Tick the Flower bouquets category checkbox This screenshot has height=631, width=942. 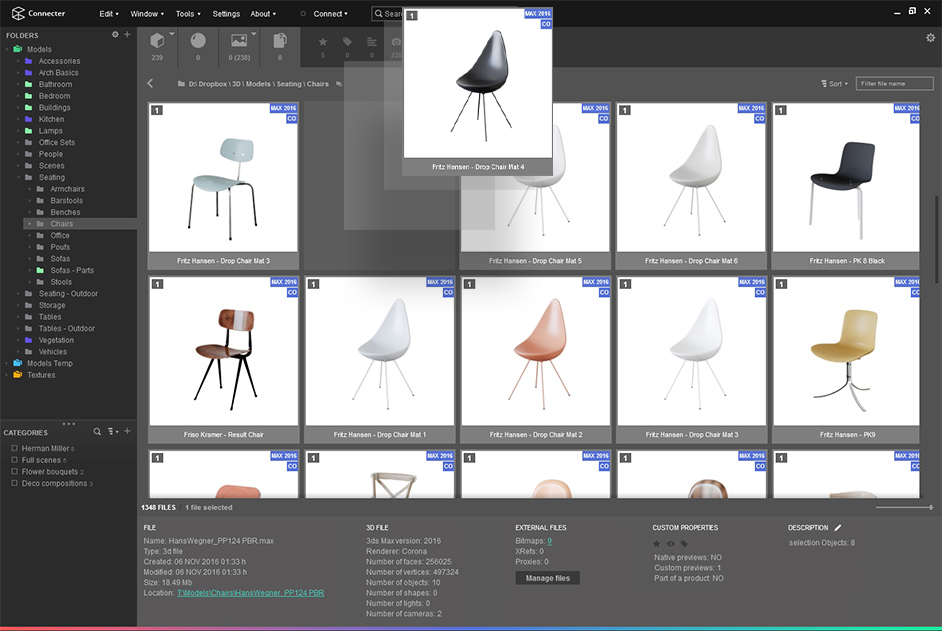pos(14,471)
